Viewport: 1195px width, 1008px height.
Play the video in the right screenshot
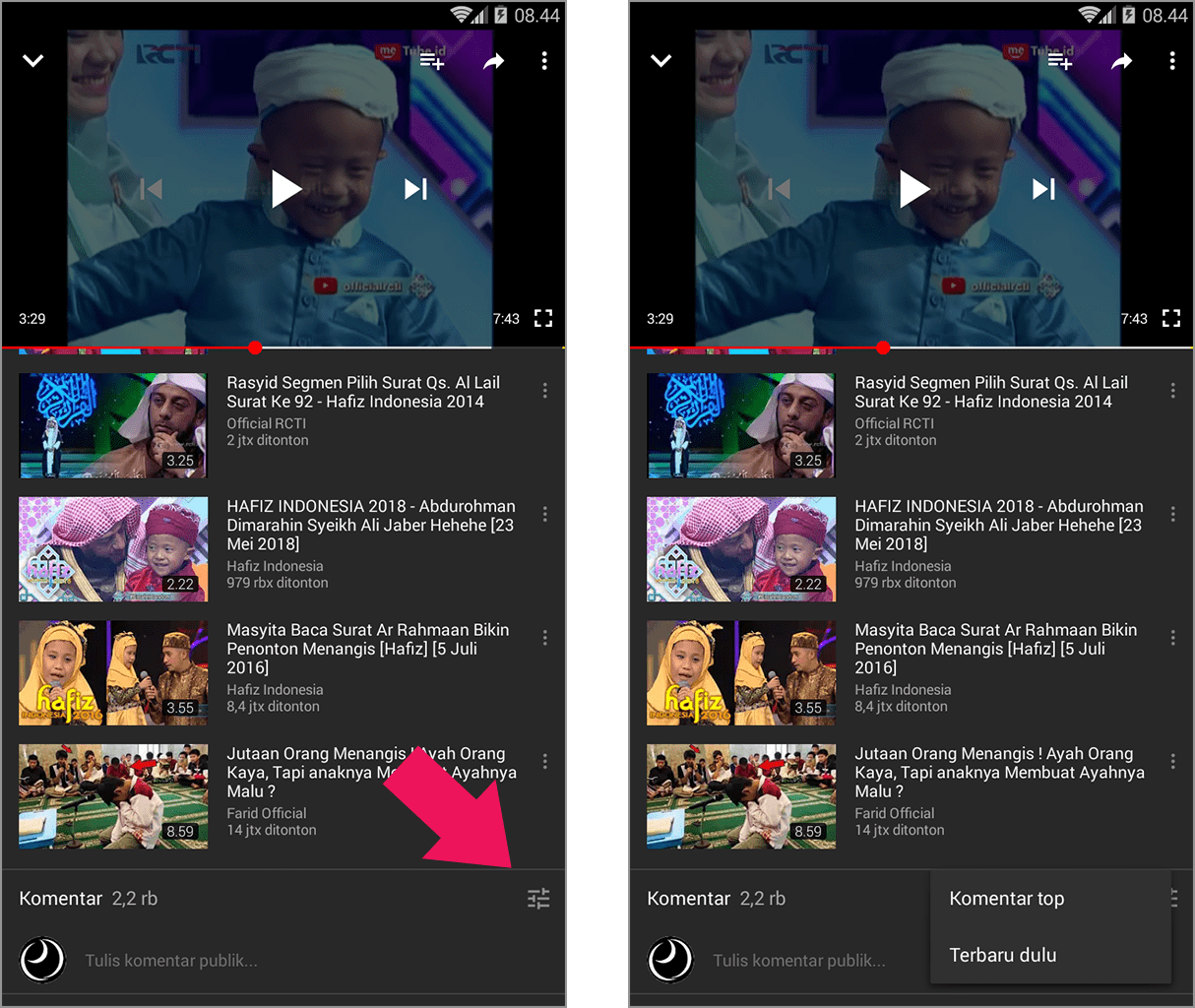(913, 189)
